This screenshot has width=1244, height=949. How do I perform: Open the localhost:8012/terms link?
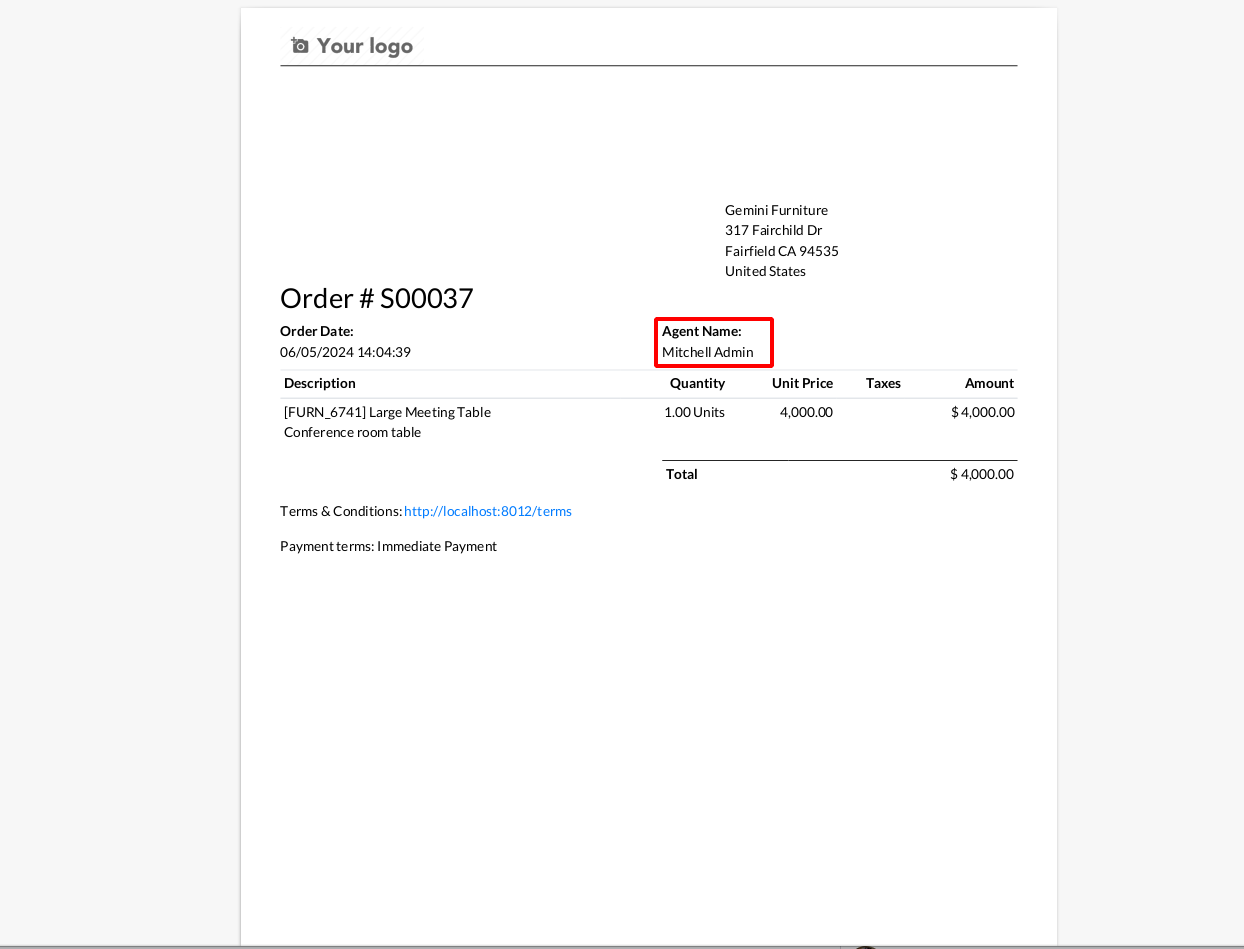(x=487, y=511)
